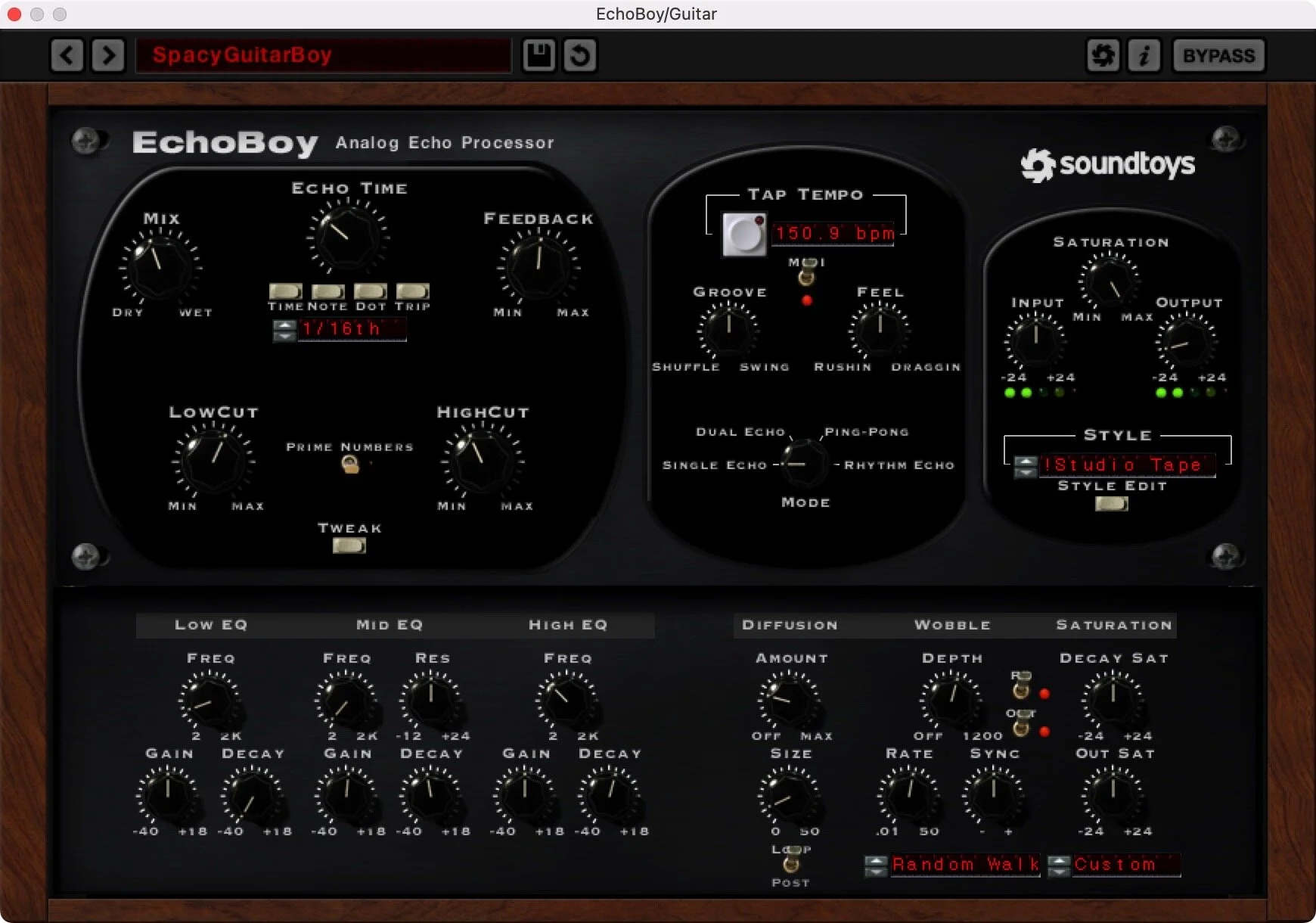
Task: Select the Low EQ section header
Action: click(x=211, y=625)
